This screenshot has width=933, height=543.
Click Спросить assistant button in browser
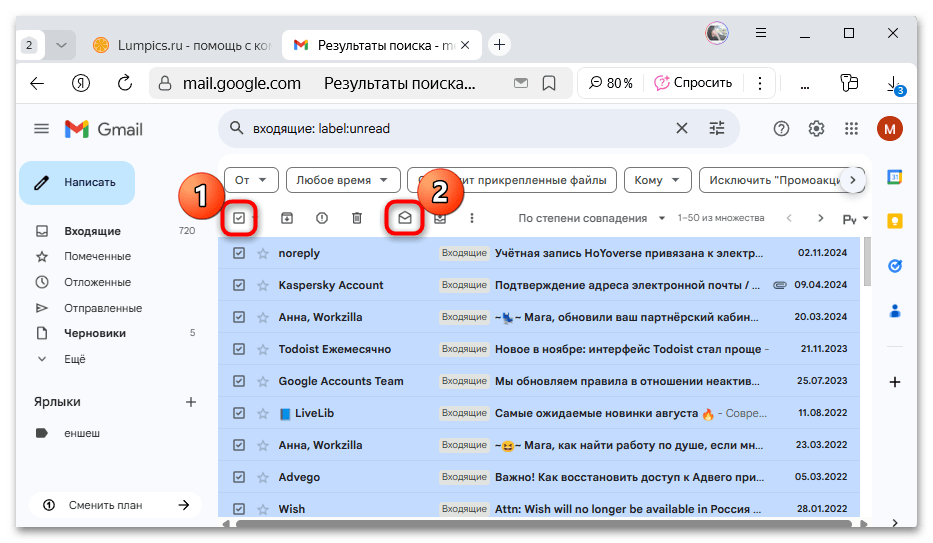(x=693, y=83)
